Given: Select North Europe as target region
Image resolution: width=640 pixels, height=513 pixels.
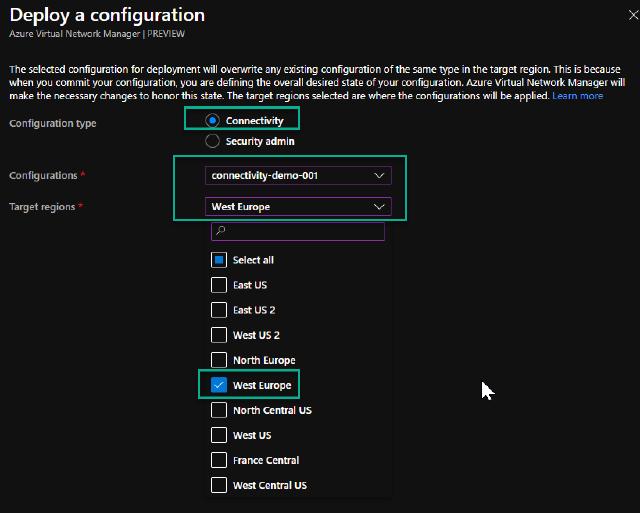Looking at the screenshot, I should tap(220, 360).
